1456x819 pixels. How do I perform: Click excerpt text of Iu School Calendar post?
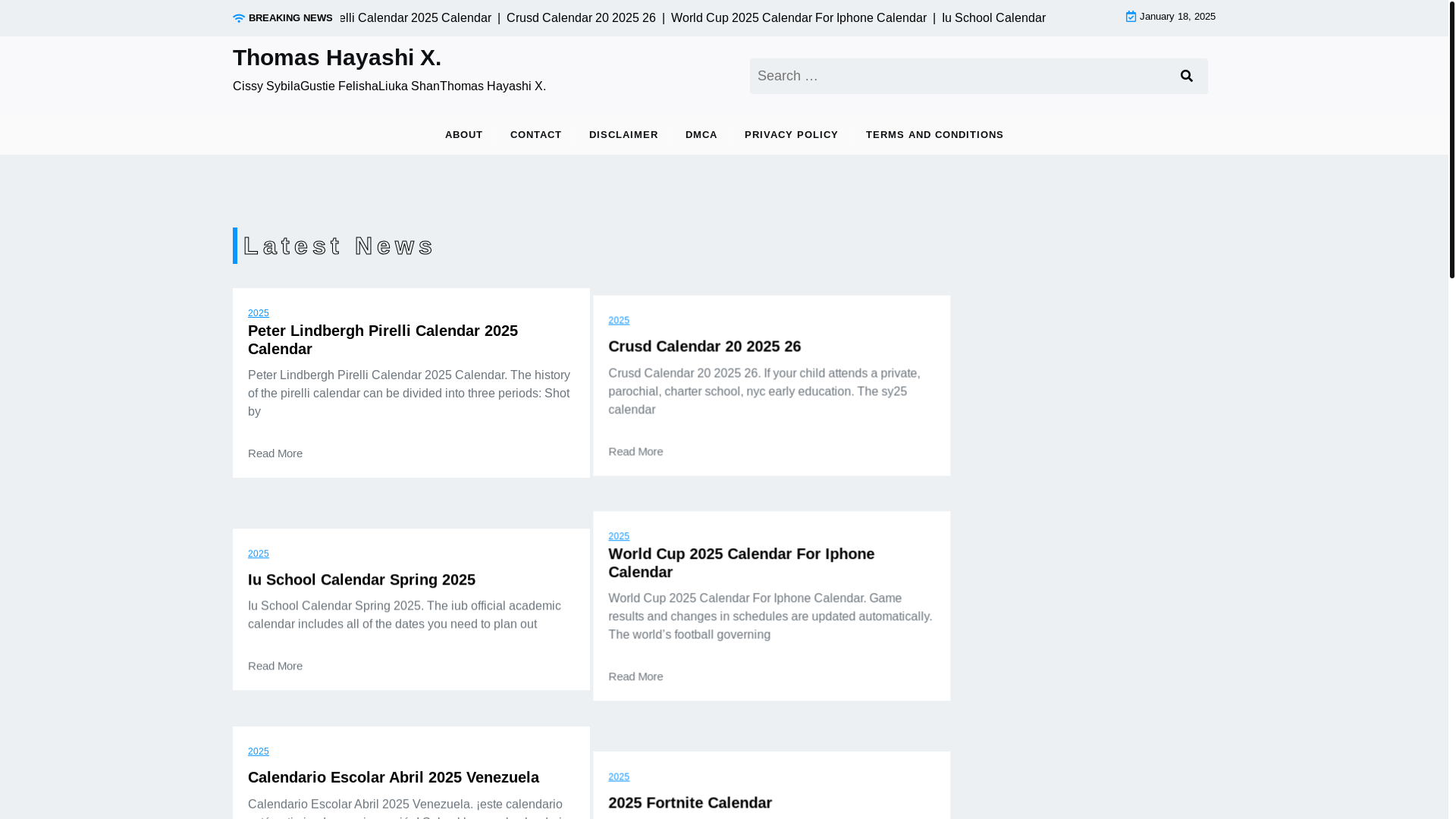coord(404,615)
